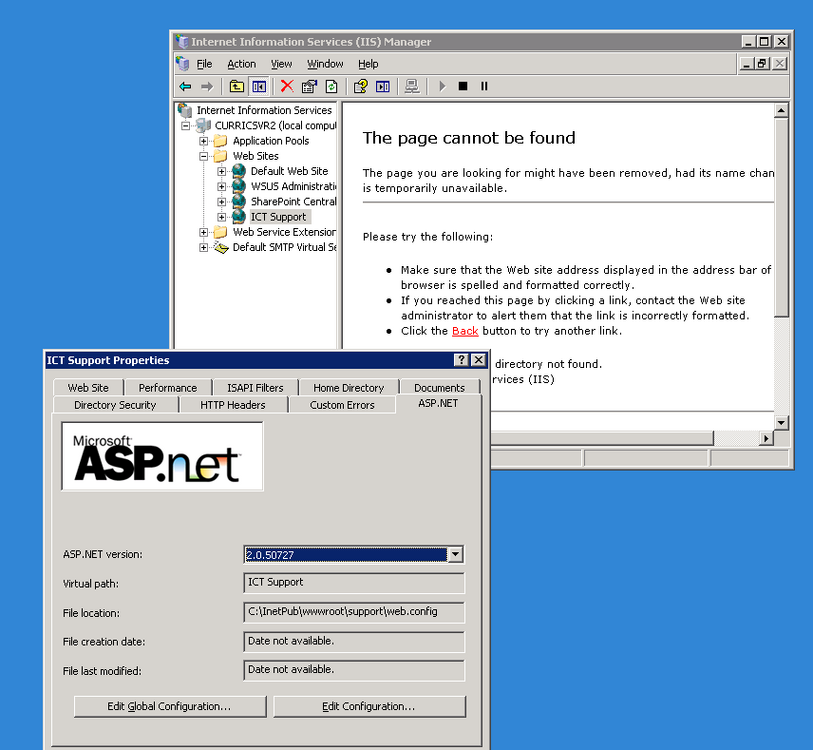Click the Up one level folder icon

[x=236, y=86]
